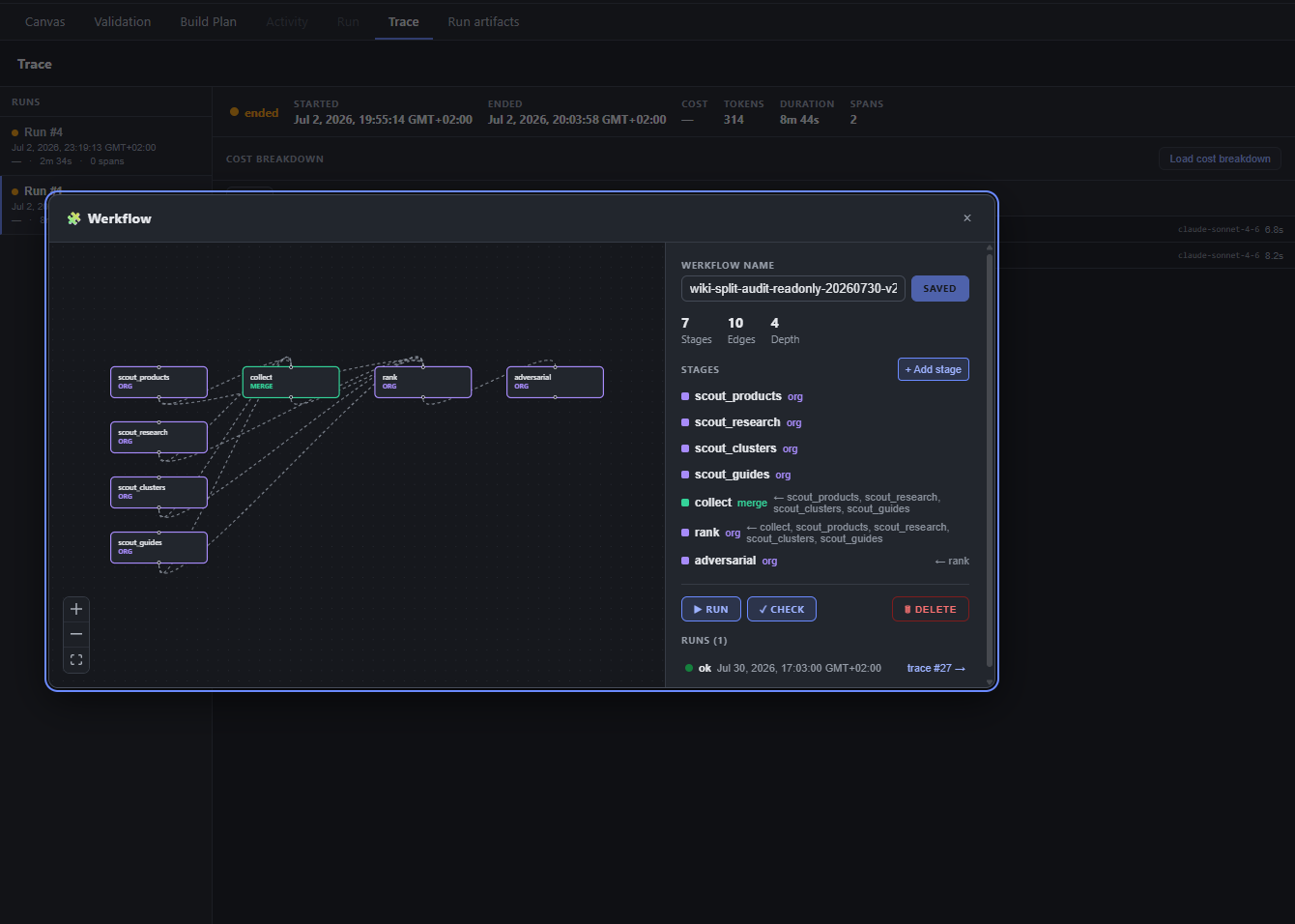Open the scout_products stage in the list
This screenshot has width=1295, height=924.
(x=825, y=396)
